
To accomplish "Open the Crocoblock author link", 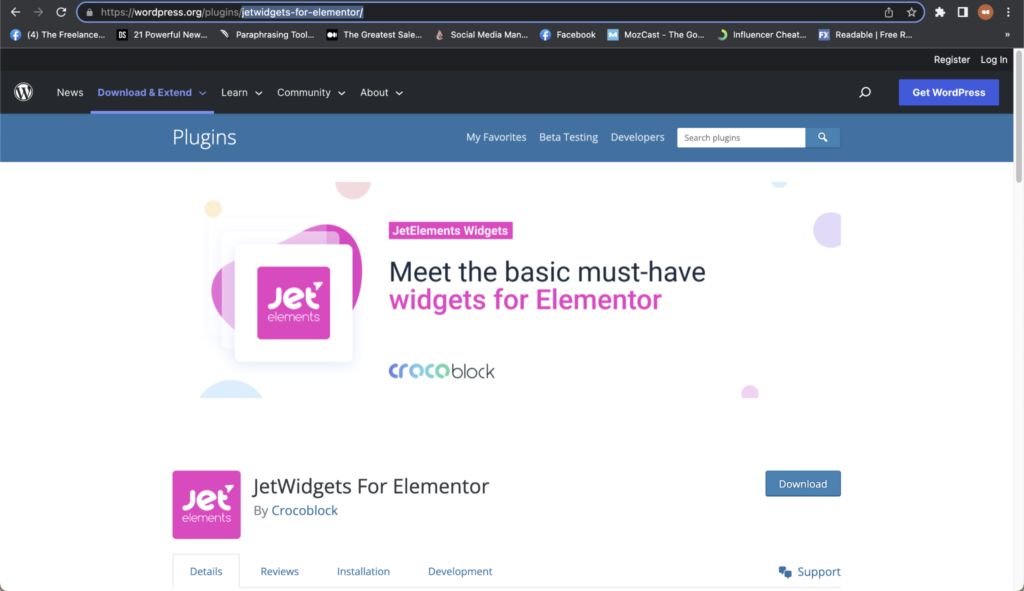I will (x=304, y=511).
